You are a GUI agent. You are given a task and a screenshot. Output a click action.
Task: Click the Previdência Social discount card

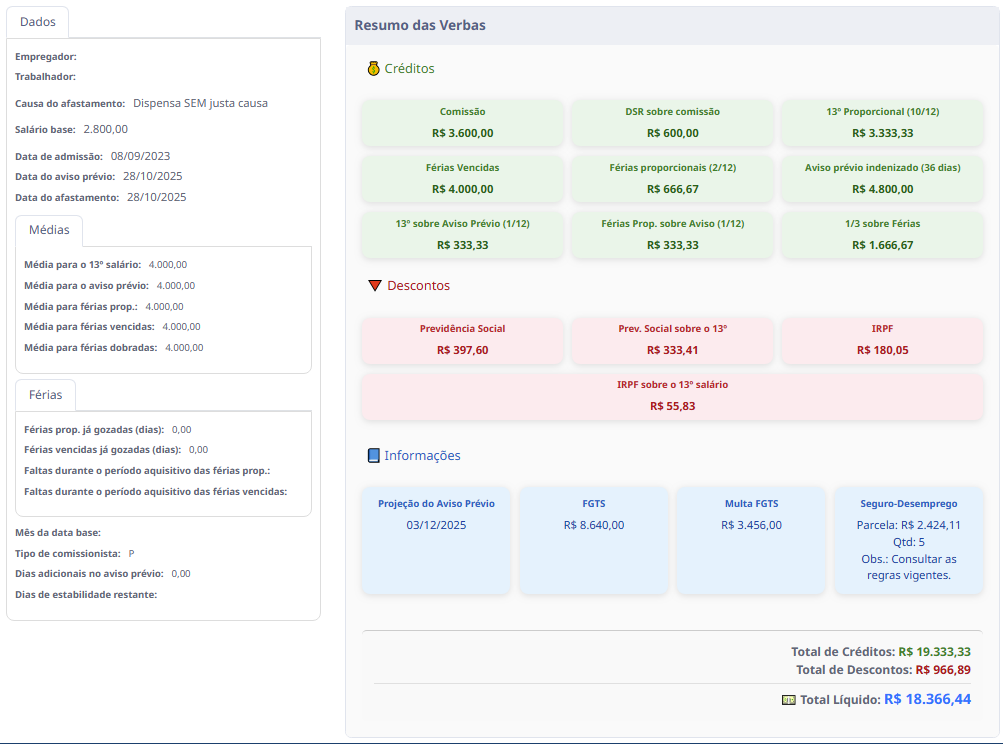pos(462,340)
